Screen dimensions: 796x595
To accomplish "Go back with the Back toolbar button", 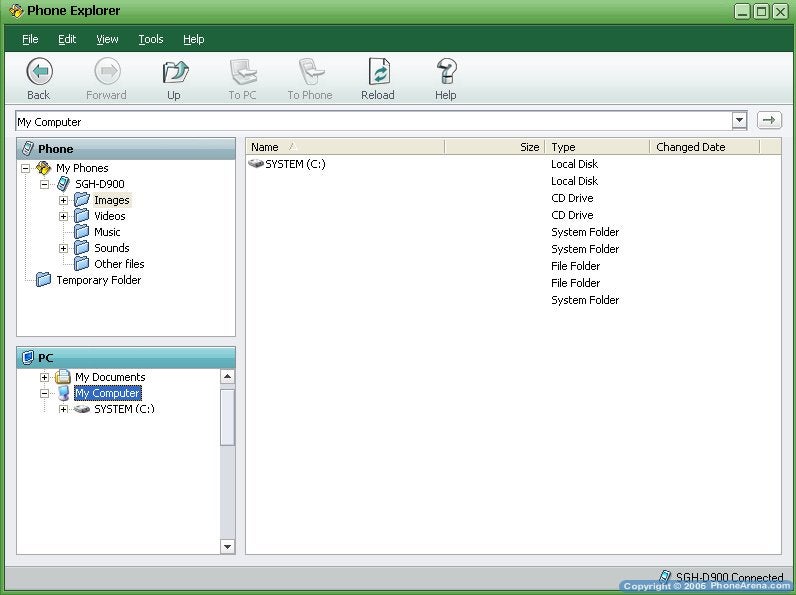I will pyautogui.click(x=39, y=79).
